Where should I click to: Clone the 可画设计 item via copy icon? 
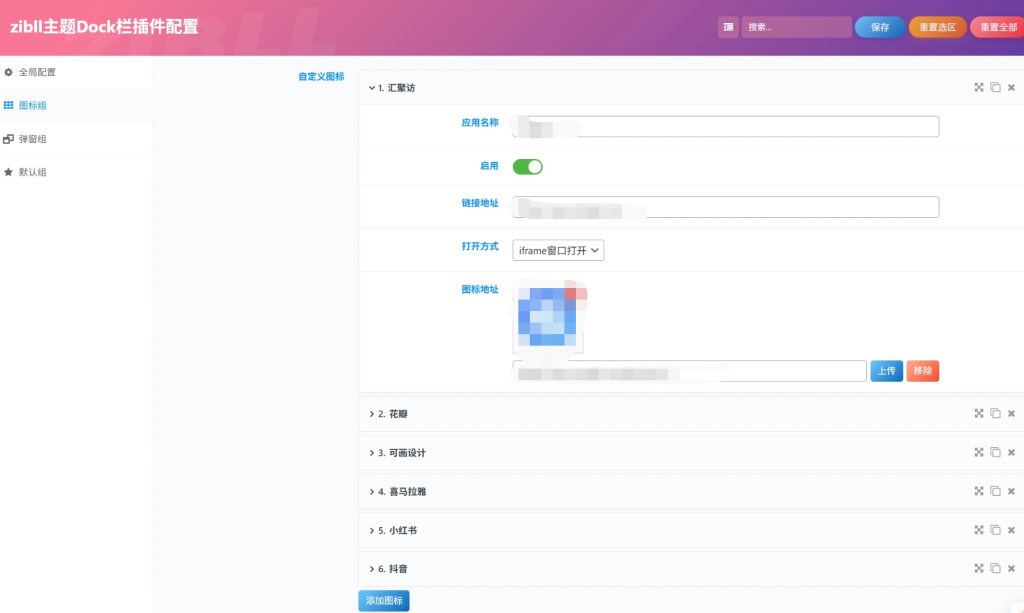pos(995,452)
